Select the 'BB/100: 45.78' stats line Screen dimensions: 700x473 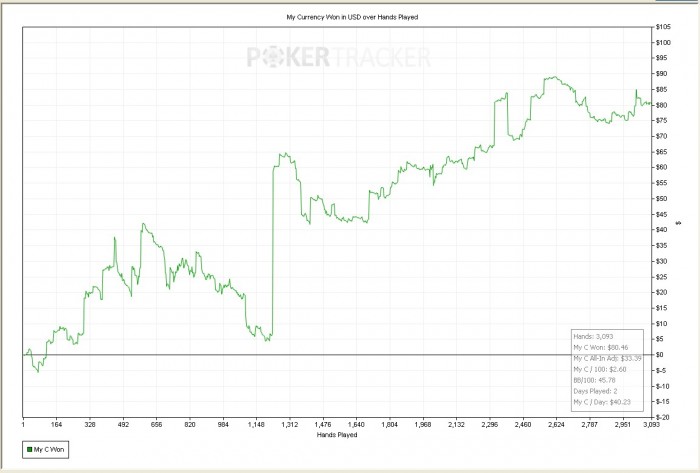click(x=595, y=380)
